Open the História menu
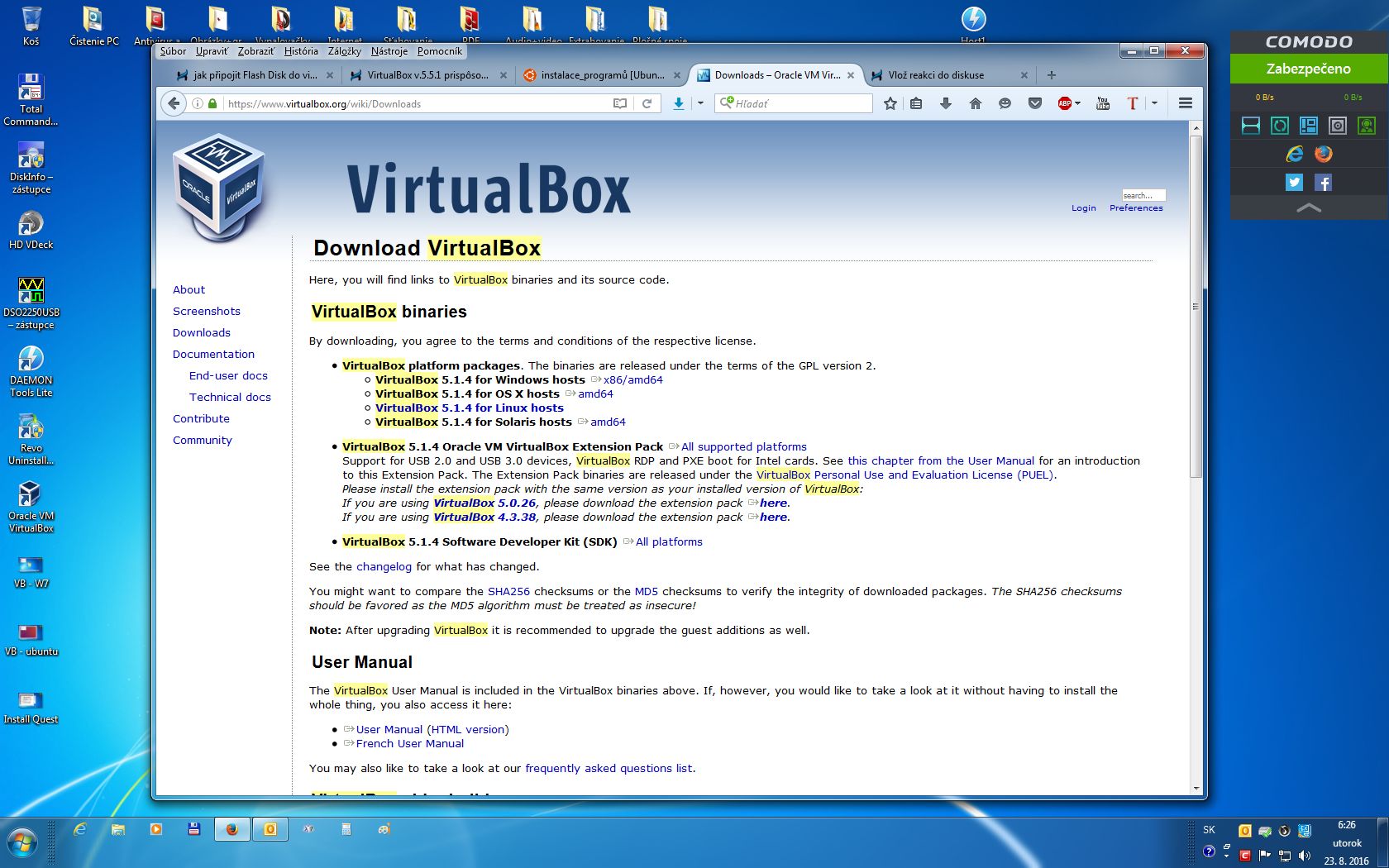The height and width of the screenshot is (868, 1389). pos(301,51)
